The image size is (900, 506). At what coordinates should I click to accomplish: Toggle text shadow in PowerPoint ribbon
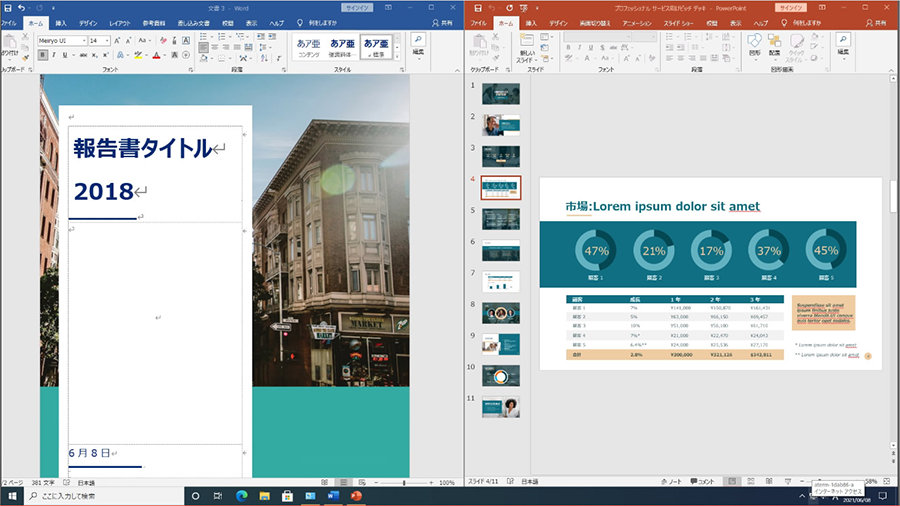(x=602, y=48)
